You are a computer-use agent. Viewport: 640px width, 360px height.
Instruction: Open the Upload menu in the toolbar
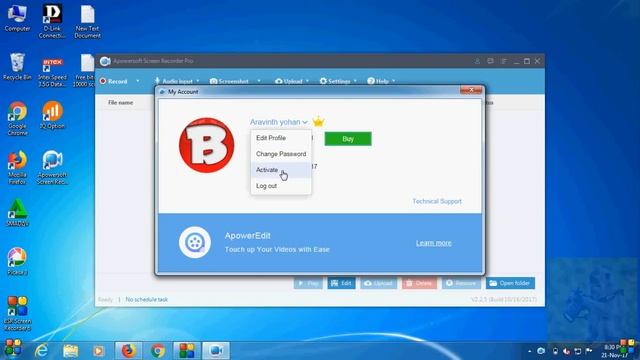292,81
